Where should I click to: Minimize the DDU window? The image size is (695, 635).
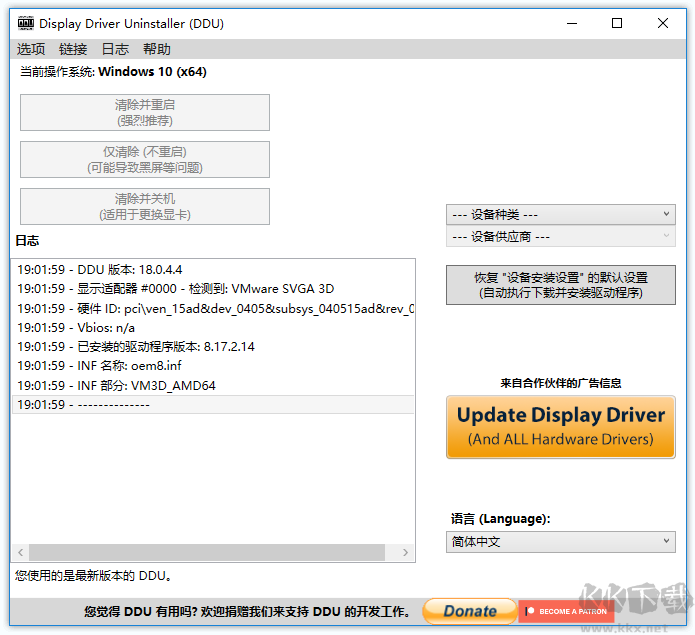(x=572, y=23)
